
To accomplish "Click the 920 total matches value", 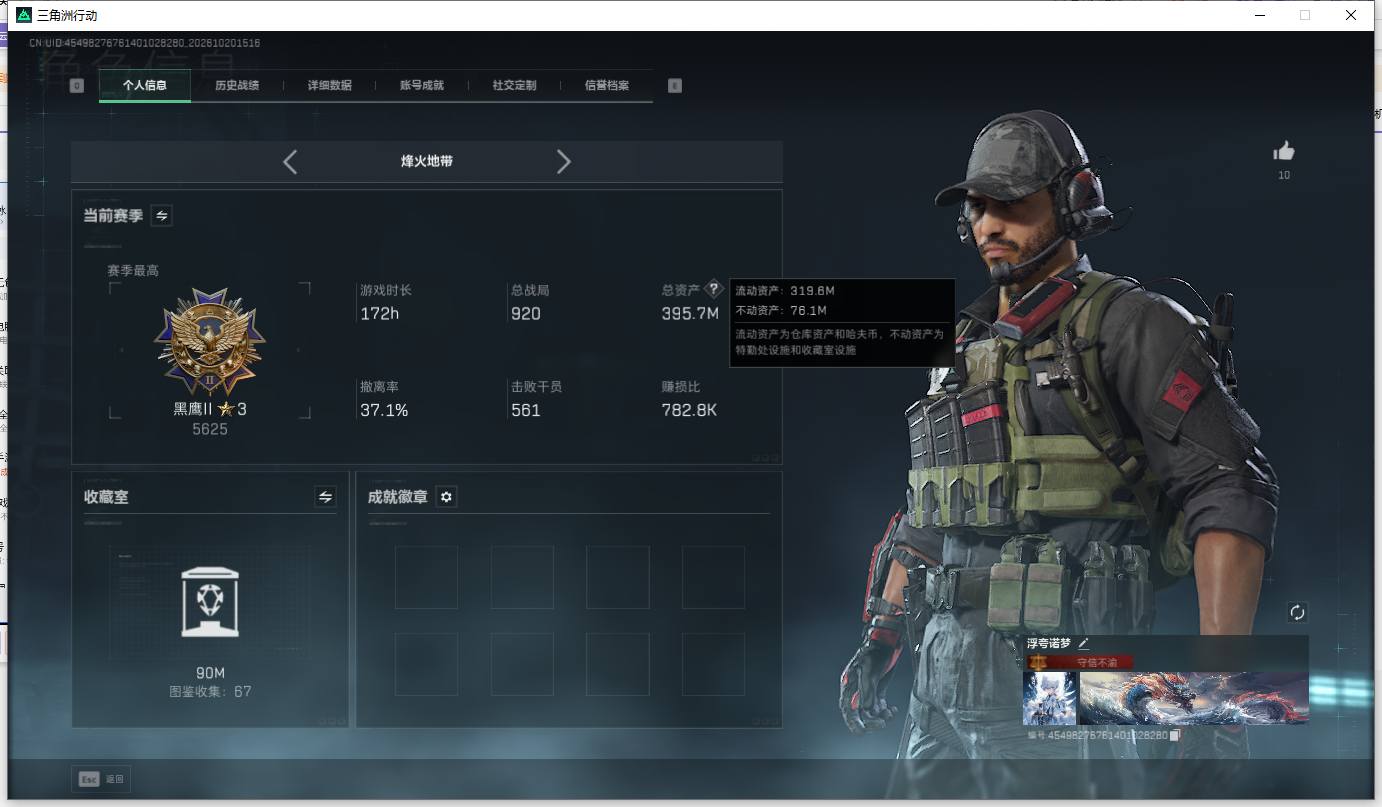I will coord(526,314).
